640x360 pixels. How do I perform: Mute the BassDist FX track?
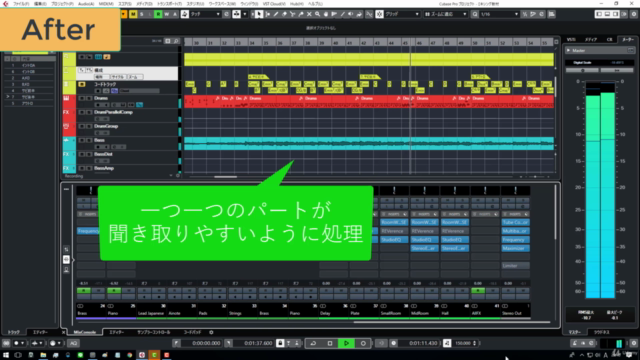(82, 154)
